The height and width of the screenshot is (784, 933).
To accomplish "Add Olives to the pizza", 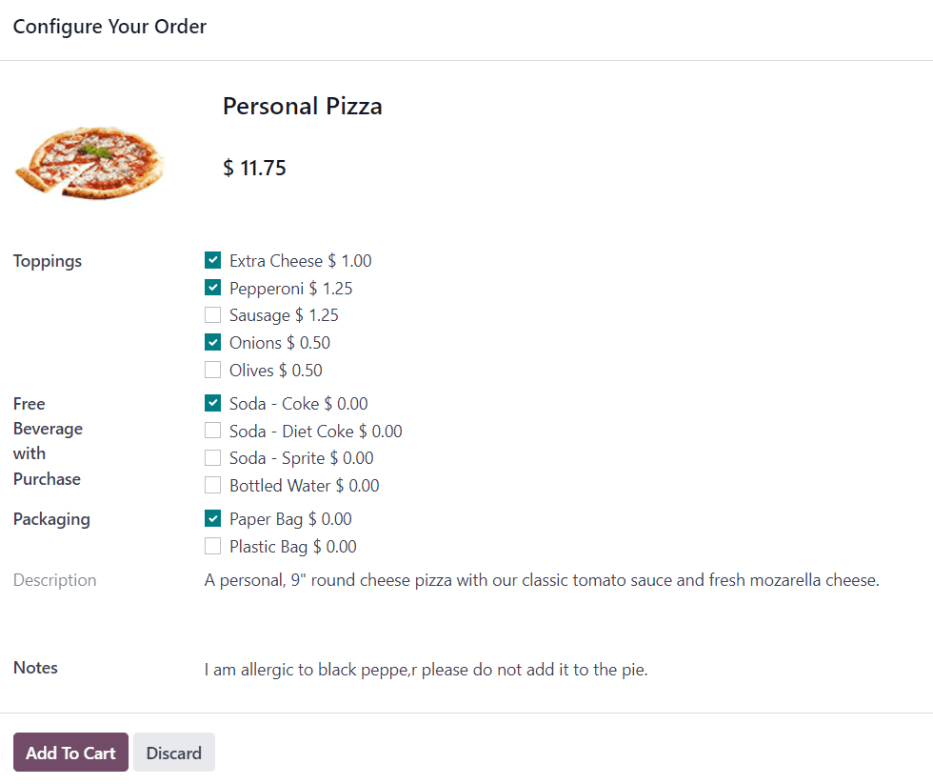I will [212, 370].
